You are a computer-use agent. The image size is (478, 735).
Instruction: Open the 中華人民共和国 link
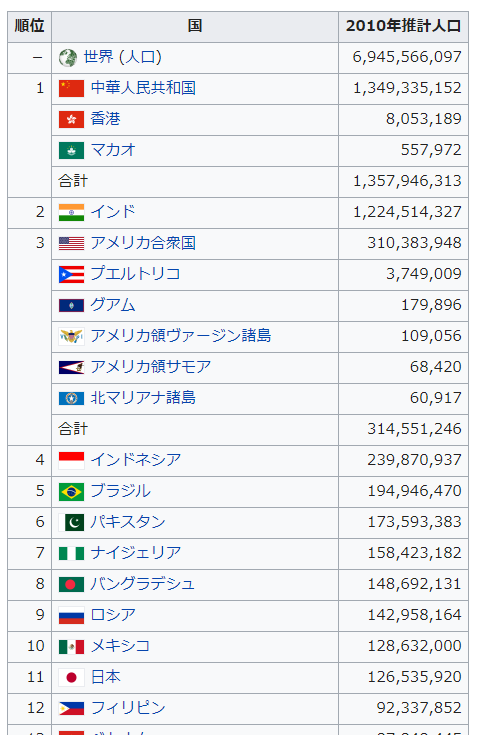143,88
